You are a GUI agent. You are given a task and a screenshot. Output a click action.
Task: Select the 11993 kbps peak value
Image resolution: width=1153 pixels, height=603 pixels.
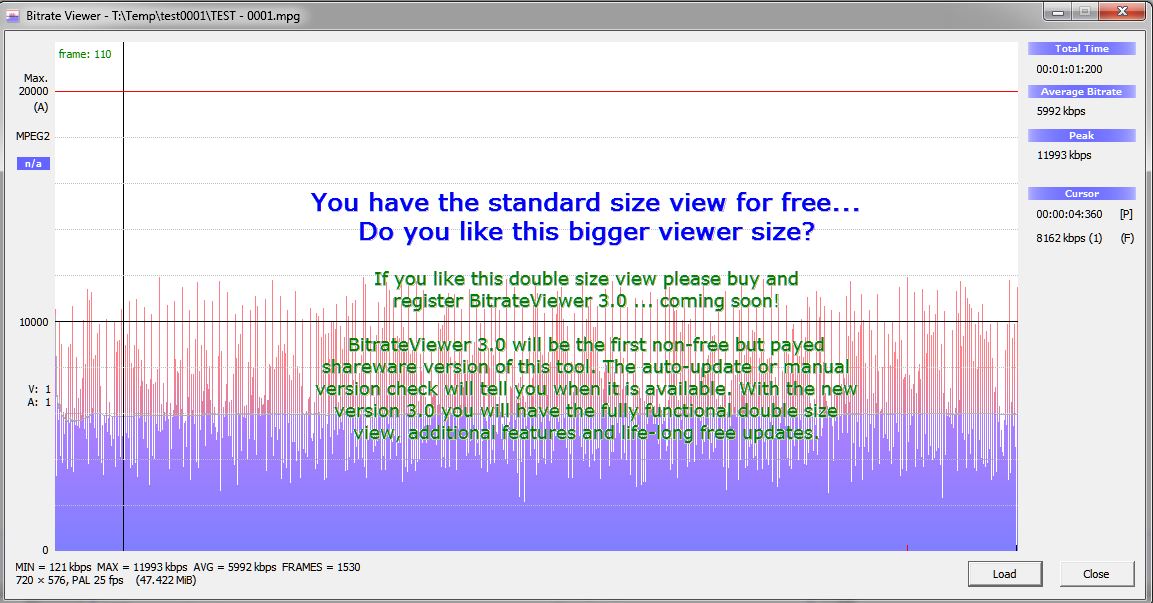tap(1064, 155)
